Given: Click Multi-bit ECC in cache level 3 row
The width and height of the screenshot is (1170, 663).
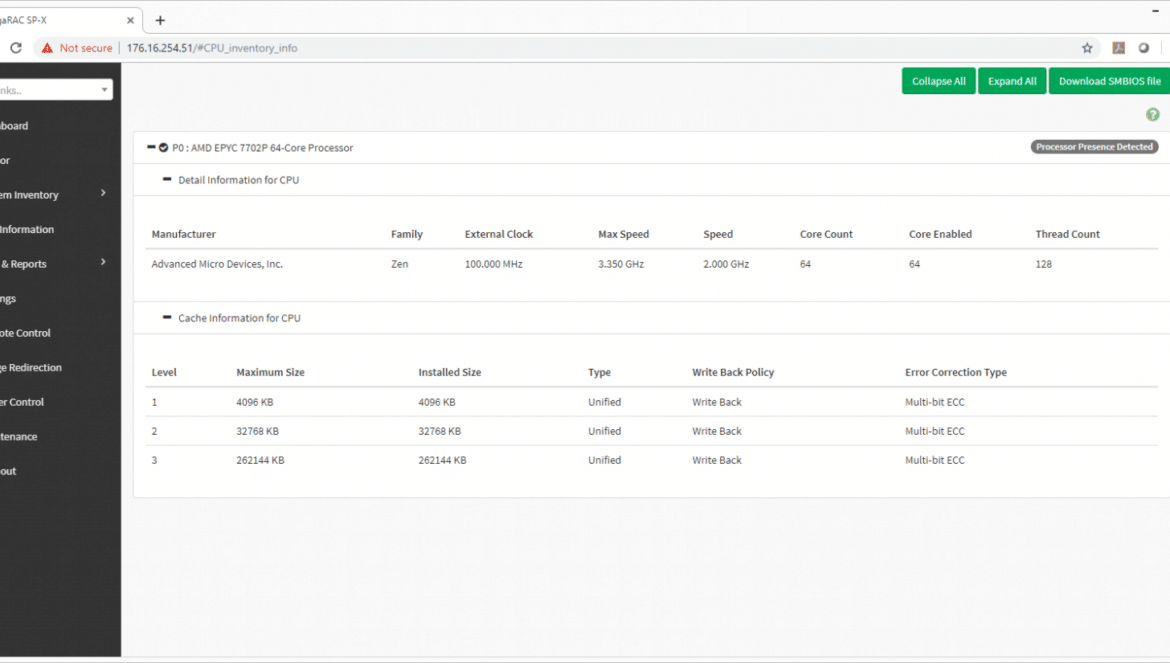Looking at the screenshot, I should 935,460.
